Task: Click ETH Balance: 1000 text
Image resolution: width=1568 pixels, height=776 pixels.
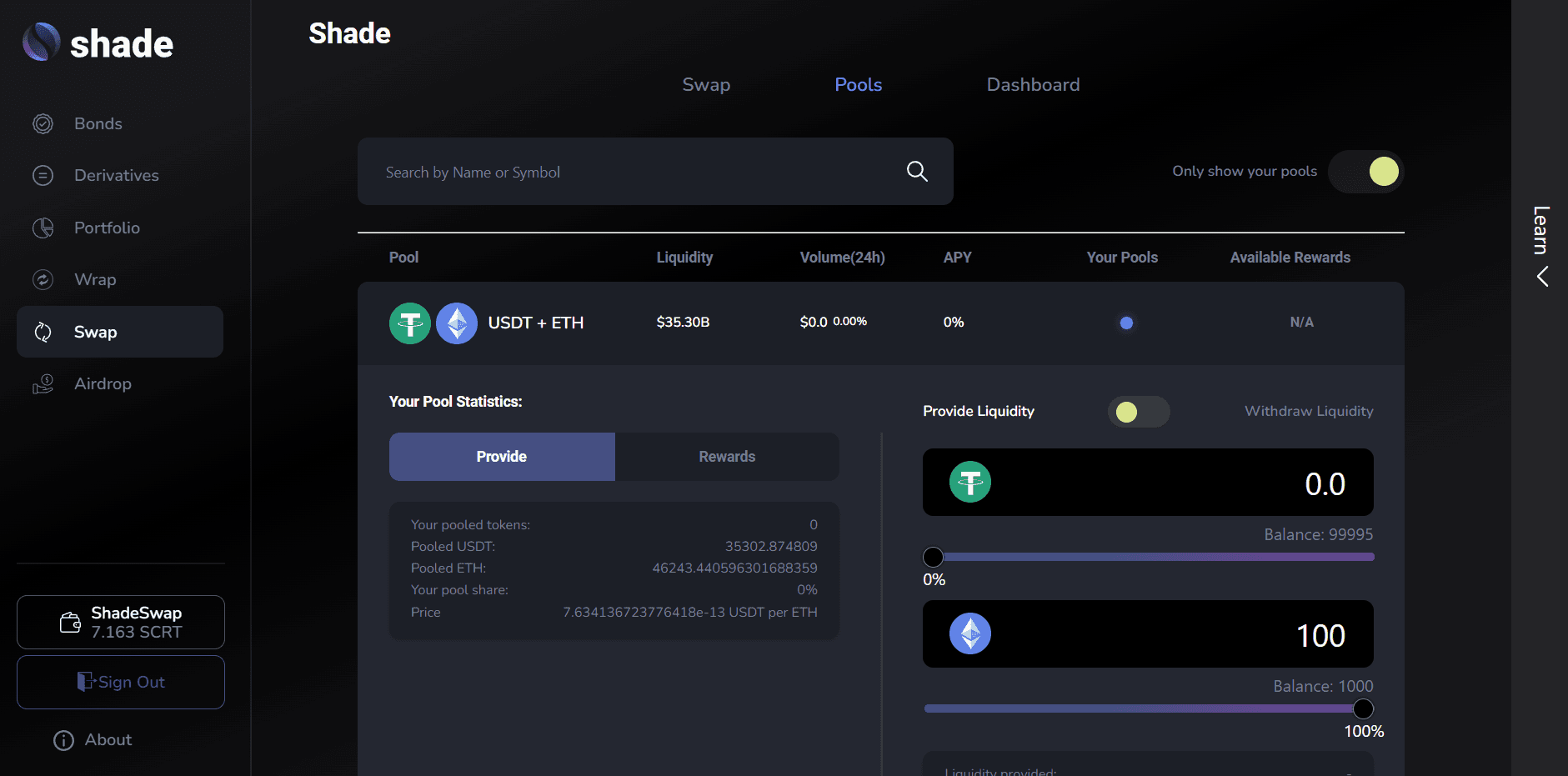Action: (1323, 686)
